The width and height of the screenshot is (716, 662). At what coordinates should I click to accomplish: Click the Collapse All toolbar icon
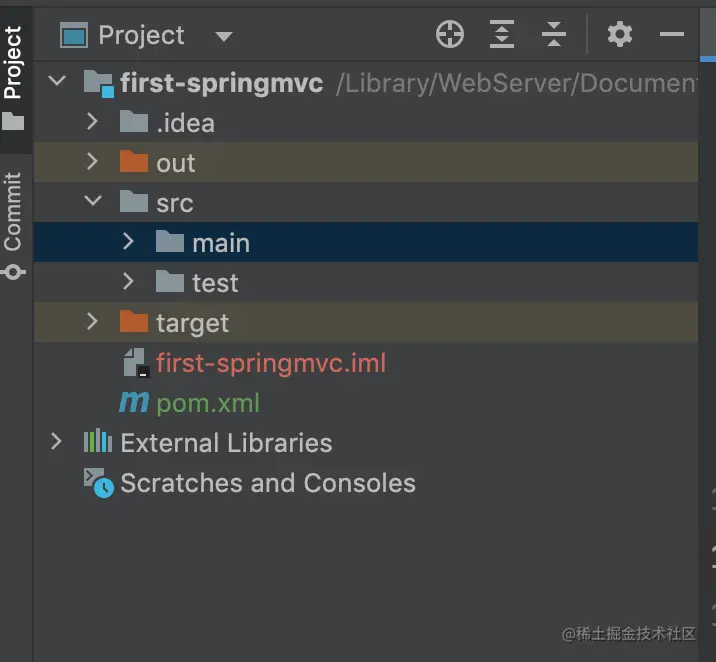coord(553,35)
